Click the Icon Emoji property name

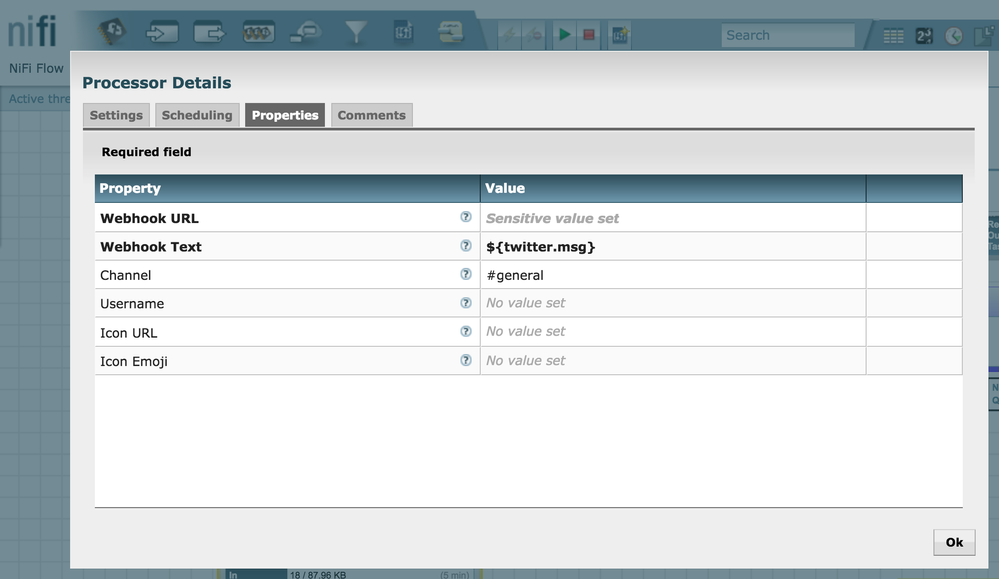coord(134,362)
